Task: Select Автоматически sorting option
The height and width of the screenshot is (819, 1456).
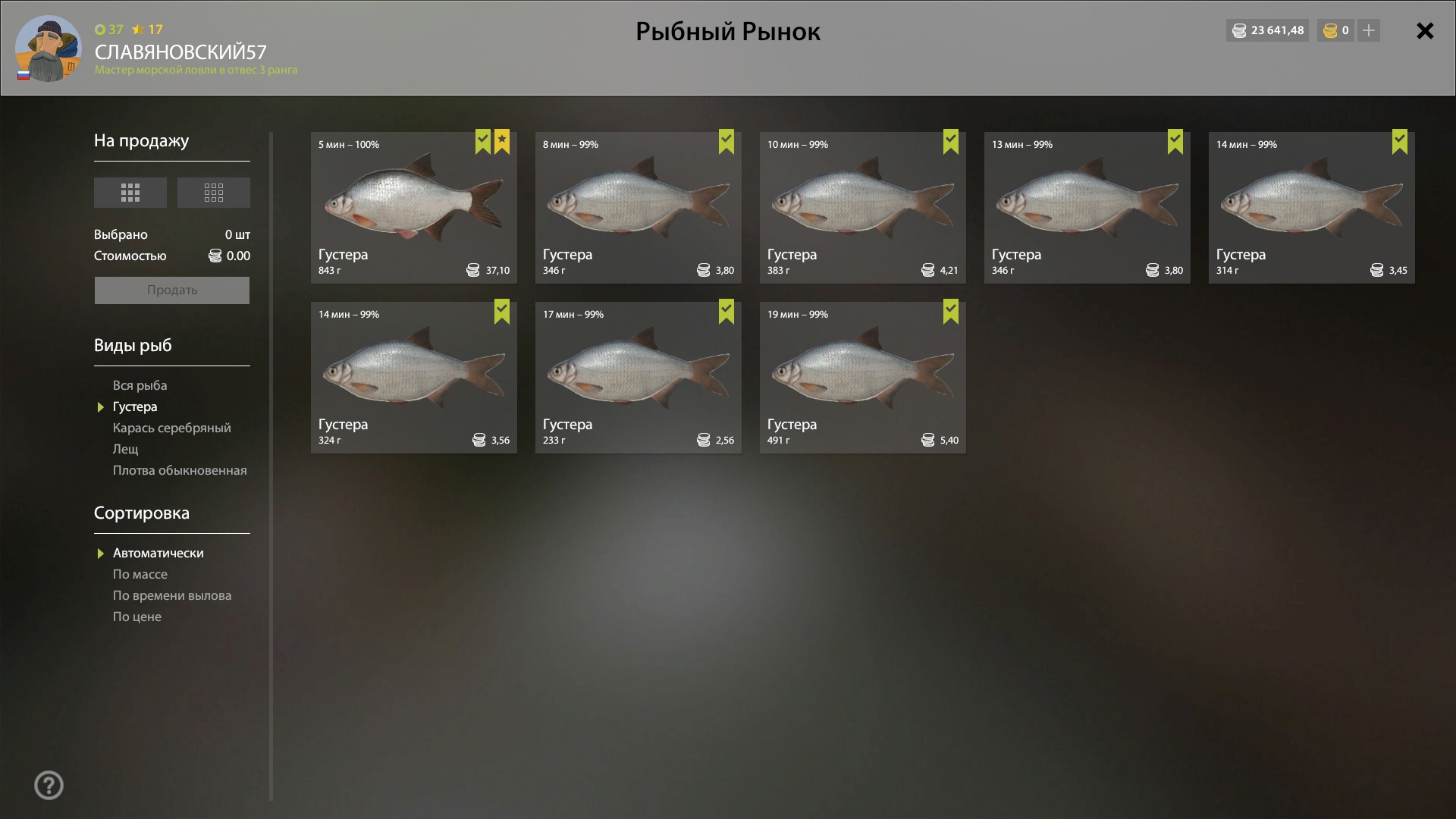Action: pyautogui.click(x=158, y=553)
